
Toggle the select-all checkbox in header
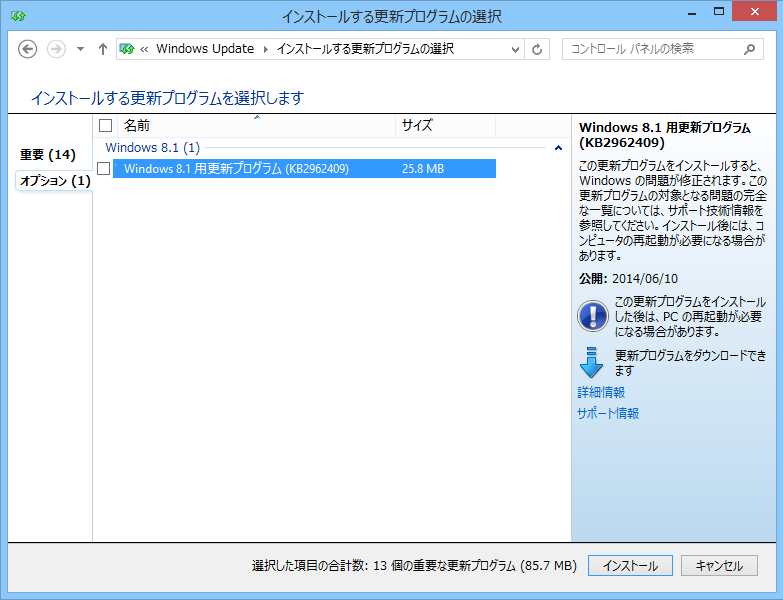pos(105,125)
